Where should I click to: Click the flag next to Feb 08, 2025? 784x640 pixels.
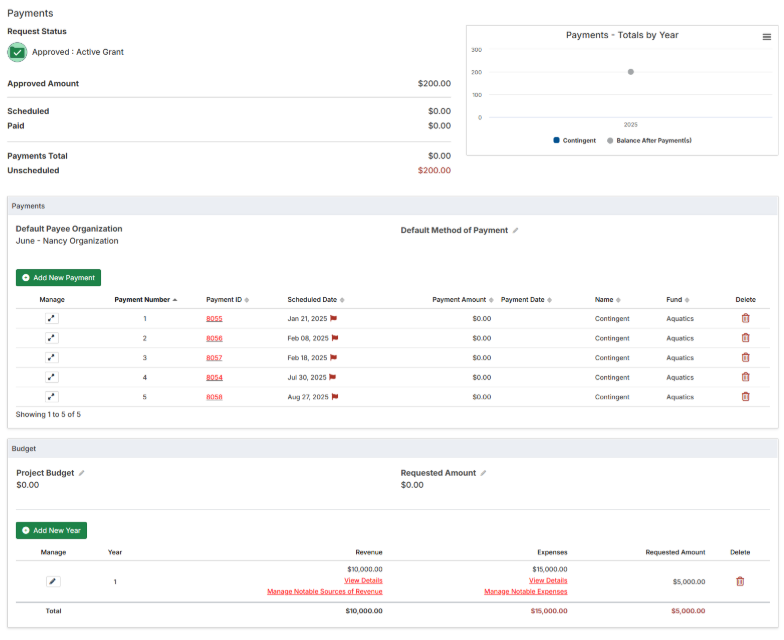[x=335, y=338]
